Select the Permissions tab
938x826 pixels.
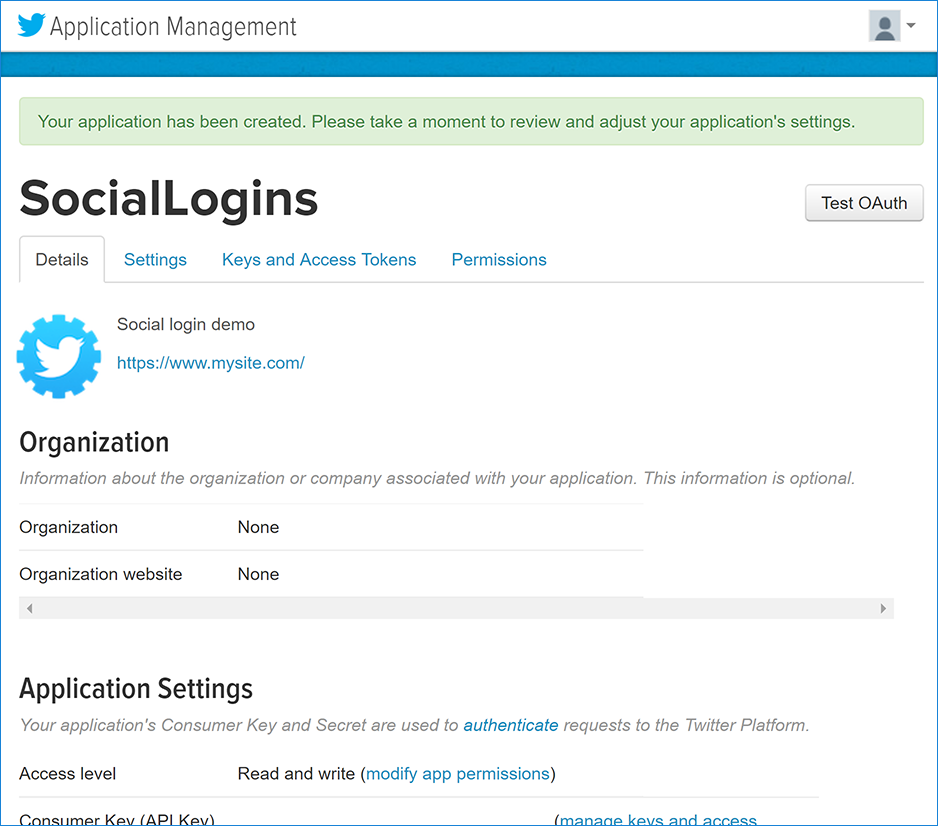(x=499, y=259)
